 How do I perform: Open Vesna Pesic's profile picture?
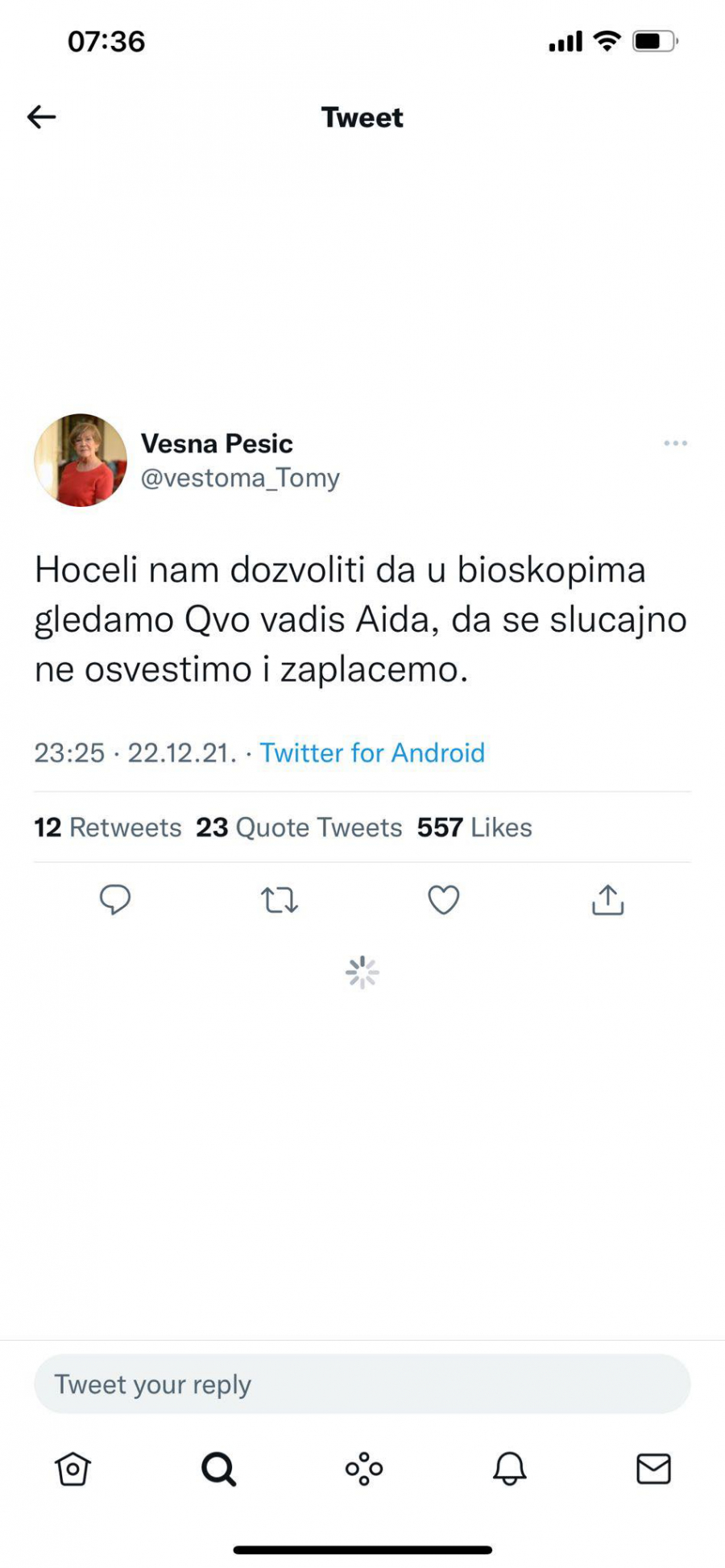81,461
